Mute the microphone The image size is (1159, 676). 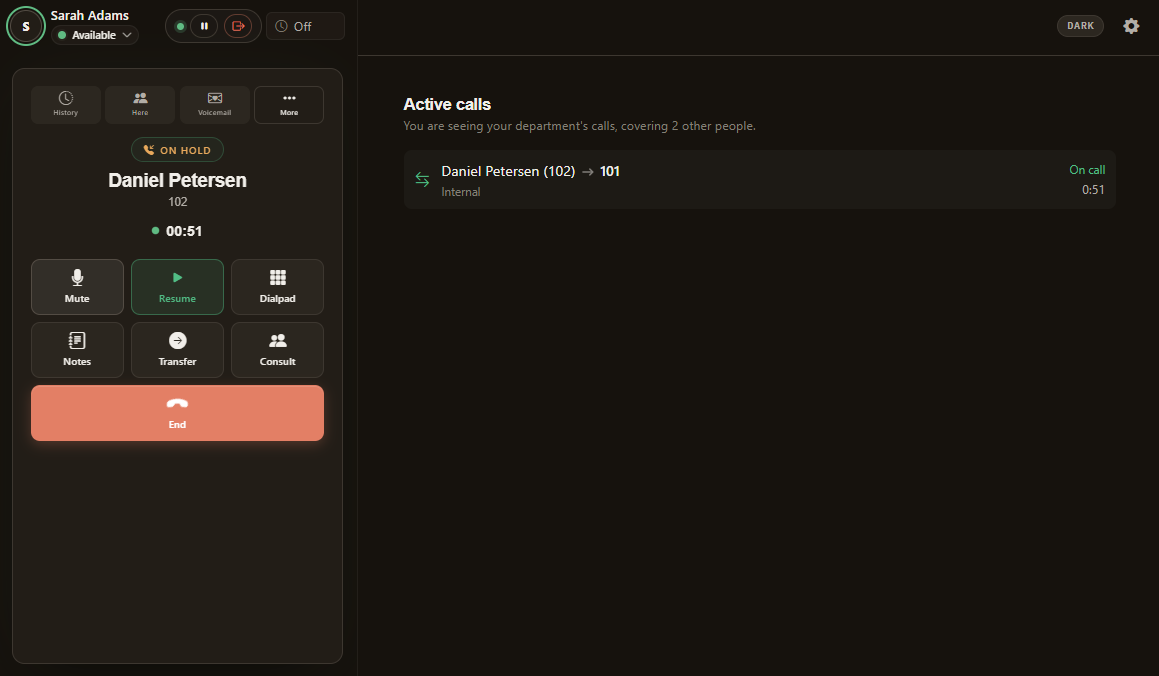click(x=77, y=287)
